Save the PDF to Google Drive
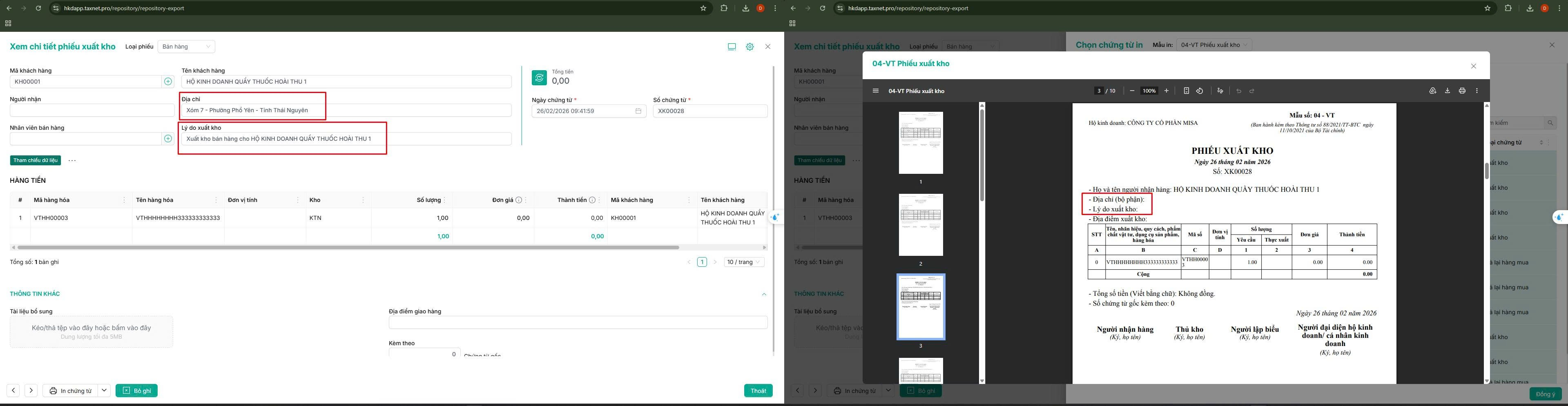 coord(1433,91)
